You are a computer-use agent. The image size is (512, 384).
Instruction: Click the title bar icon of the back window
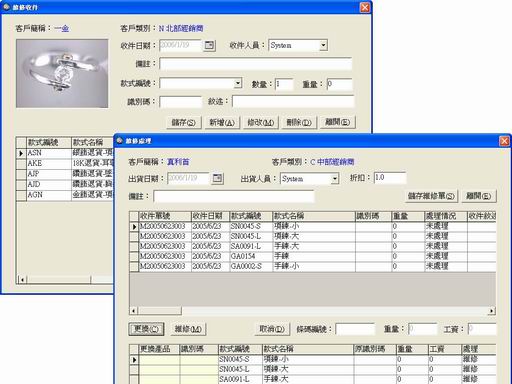(6, 7)
